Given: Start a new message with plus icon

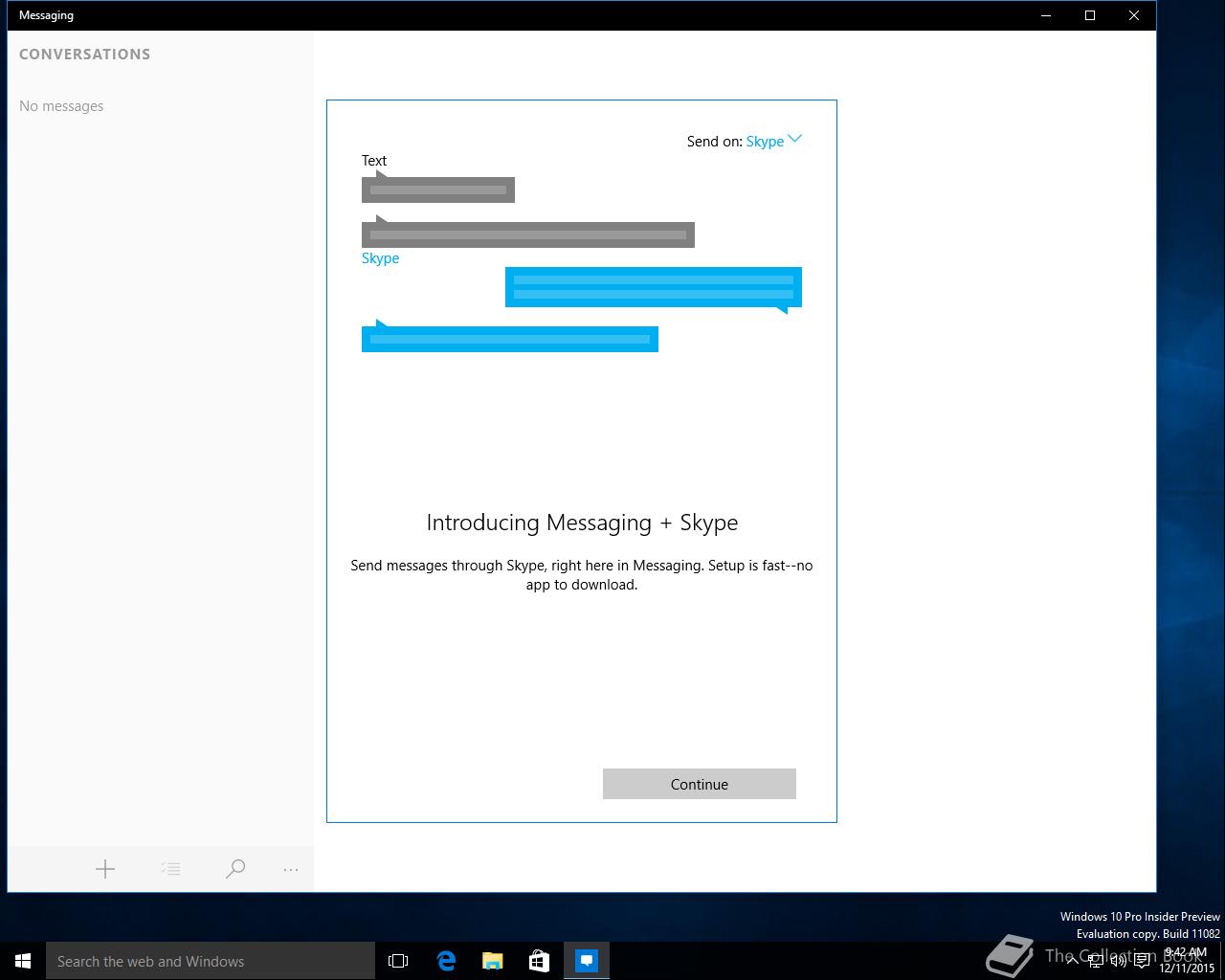Looking at the screenshot, I should (x=105, y=869).
